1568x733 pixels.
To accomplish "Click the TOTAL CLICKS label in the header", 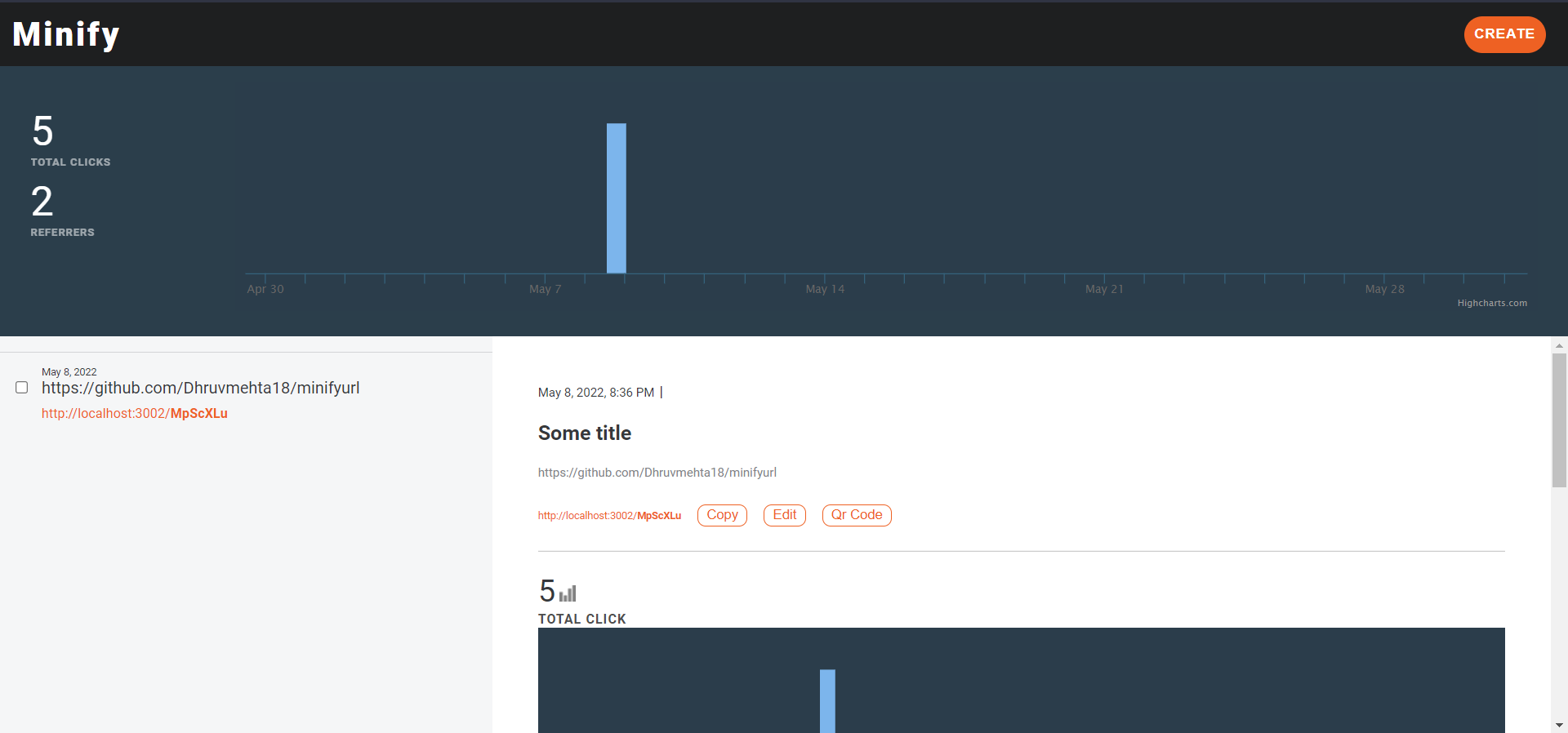I will pos(71,162).
